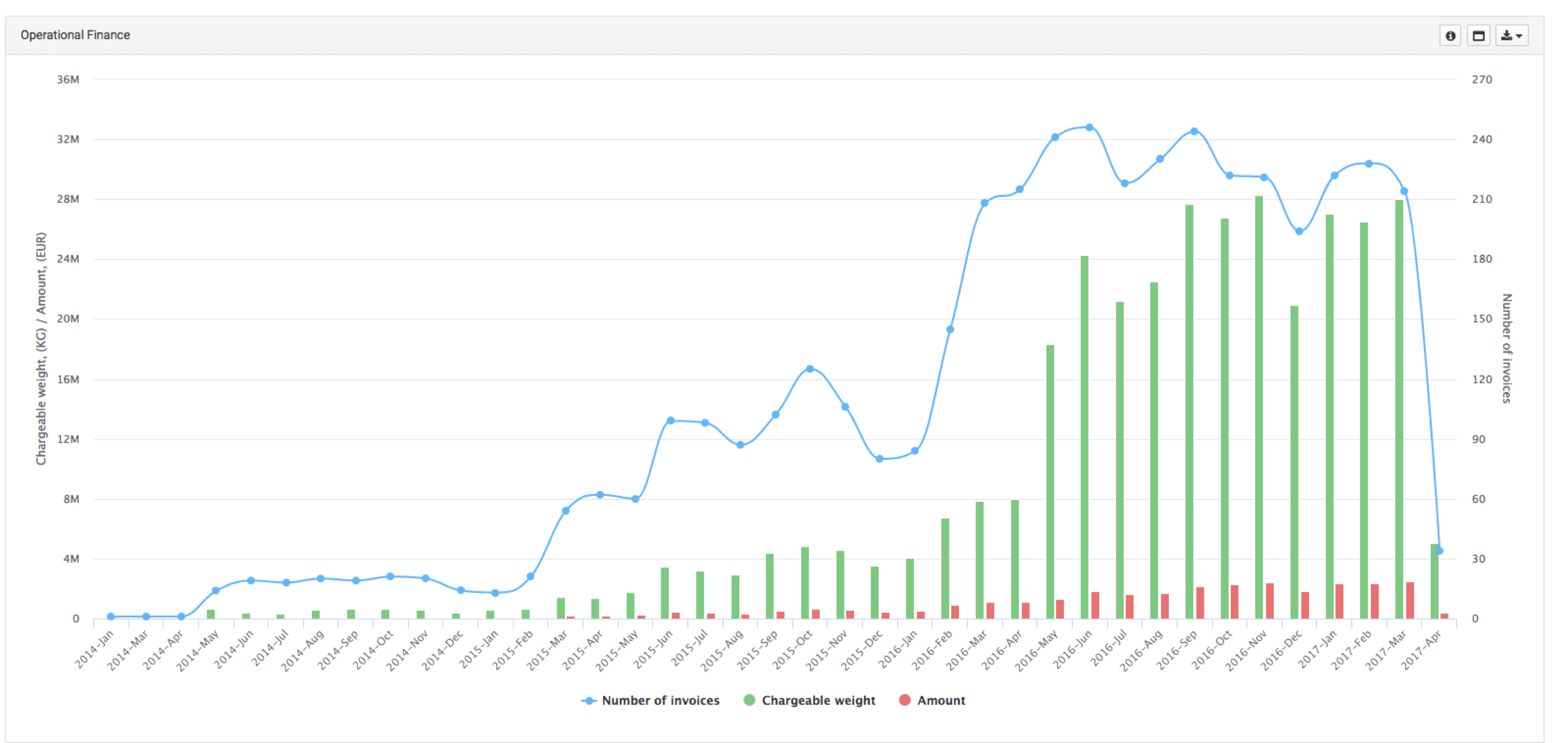Hide the Amount series via legend
The image size is (1568, 743).
(x=941, y=700)
